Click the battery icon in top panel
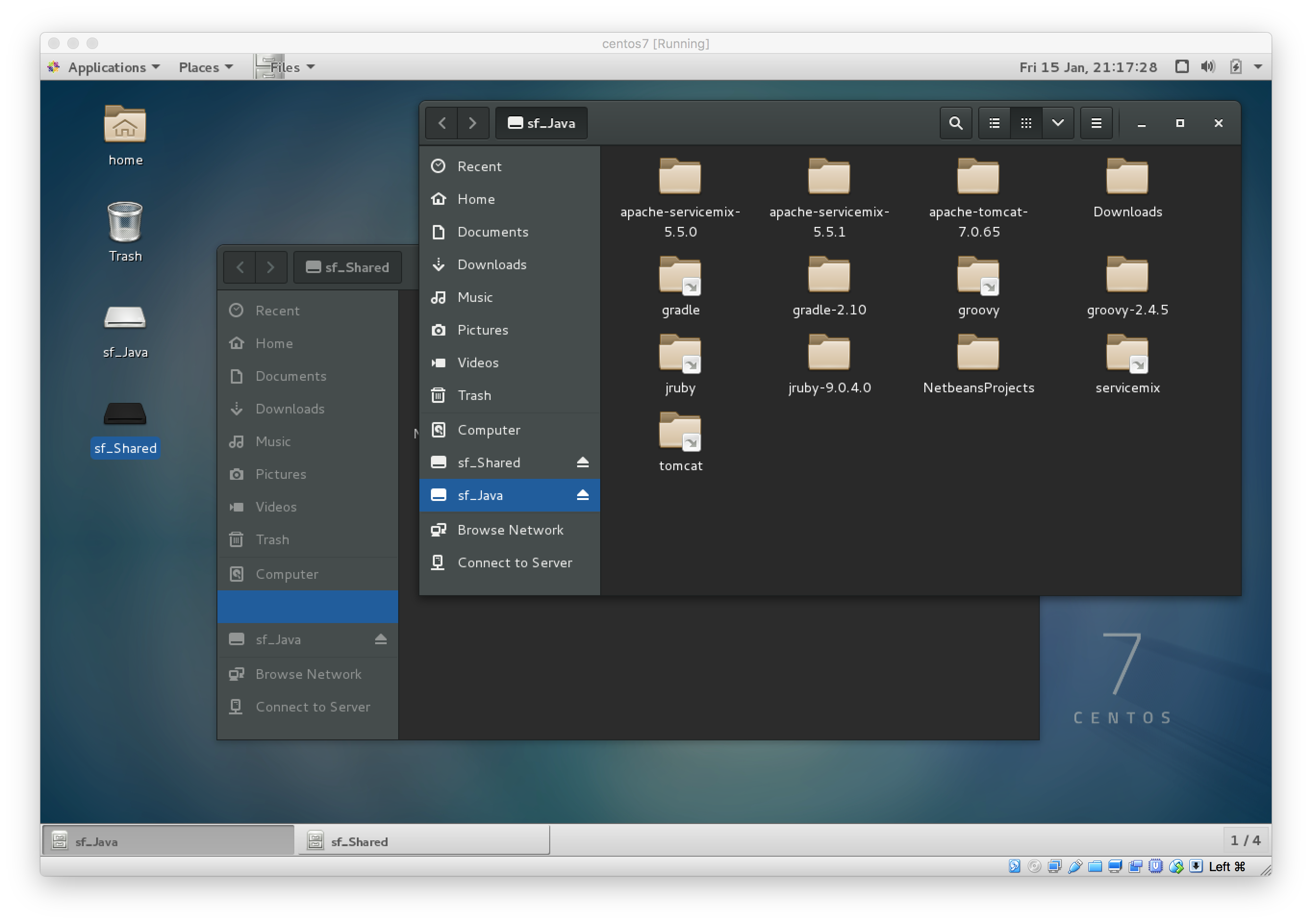This screenshot has width=1312, height=924. click(x=1235, y=67)
